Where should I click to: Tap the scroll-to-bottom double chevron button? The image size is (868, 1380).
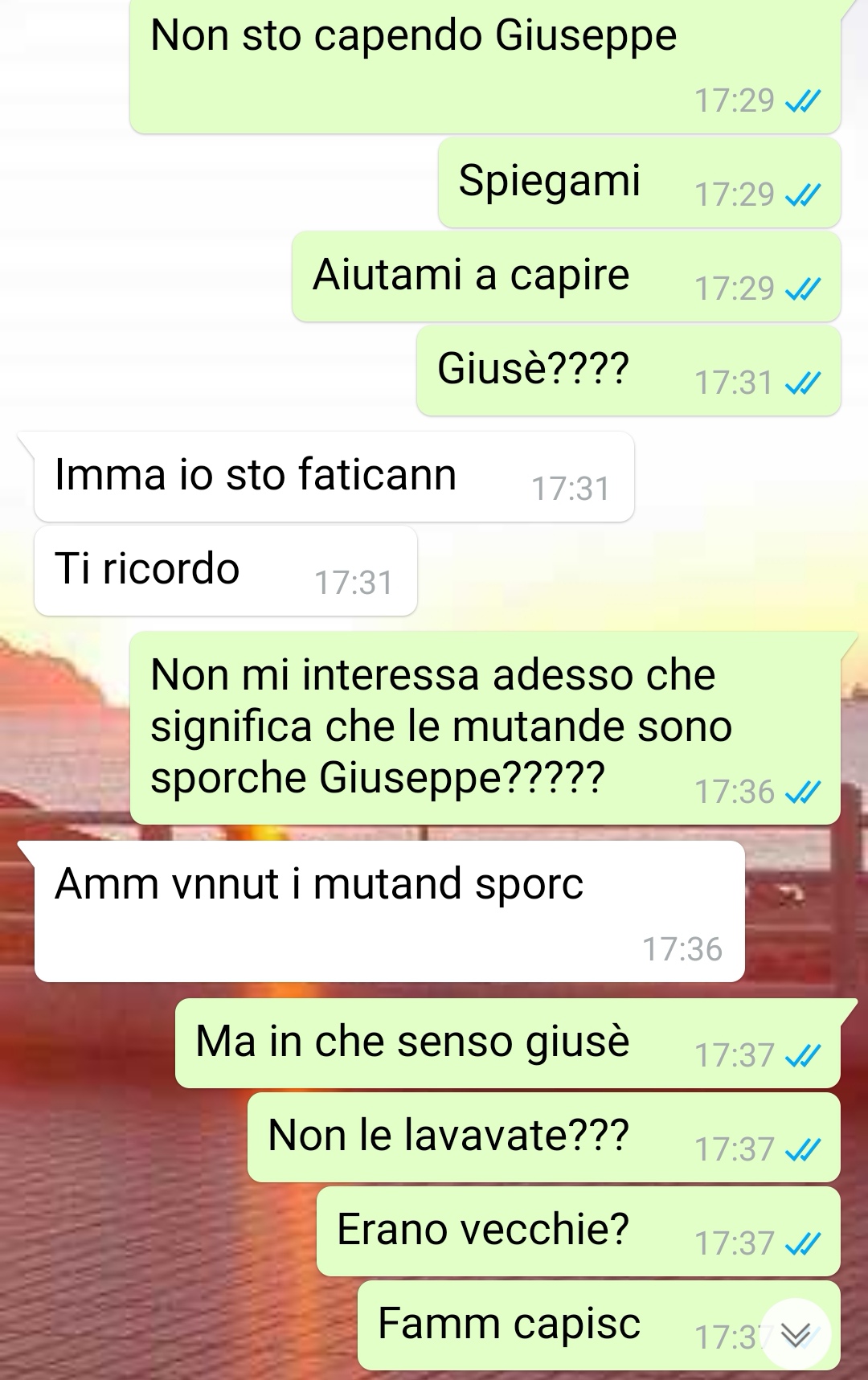coord(796,1335)
